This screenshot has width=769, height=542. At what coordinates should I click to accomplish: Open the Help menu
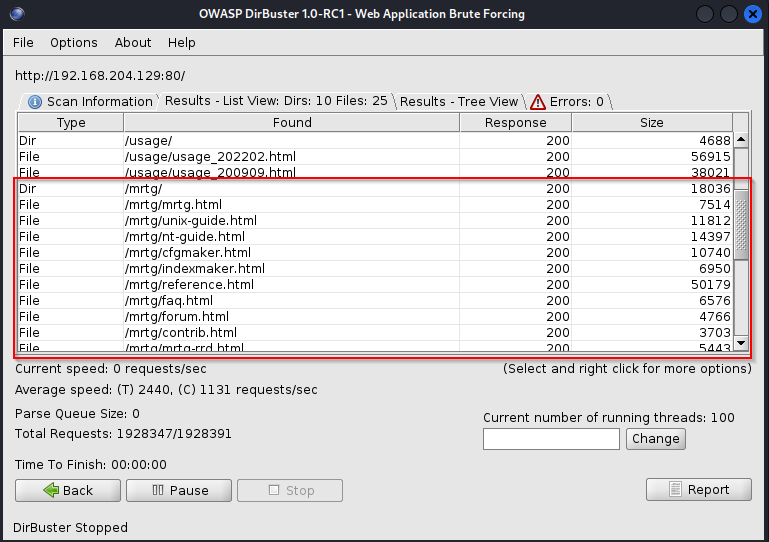coord(181,43)
